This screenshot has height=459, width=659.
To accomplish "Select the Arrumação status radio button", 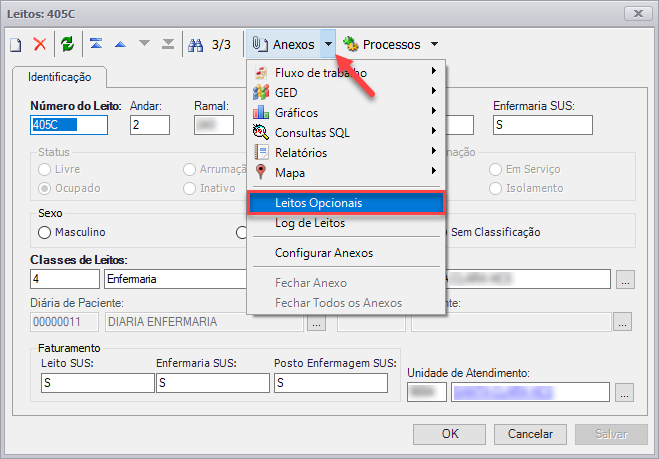I will 190,169.
